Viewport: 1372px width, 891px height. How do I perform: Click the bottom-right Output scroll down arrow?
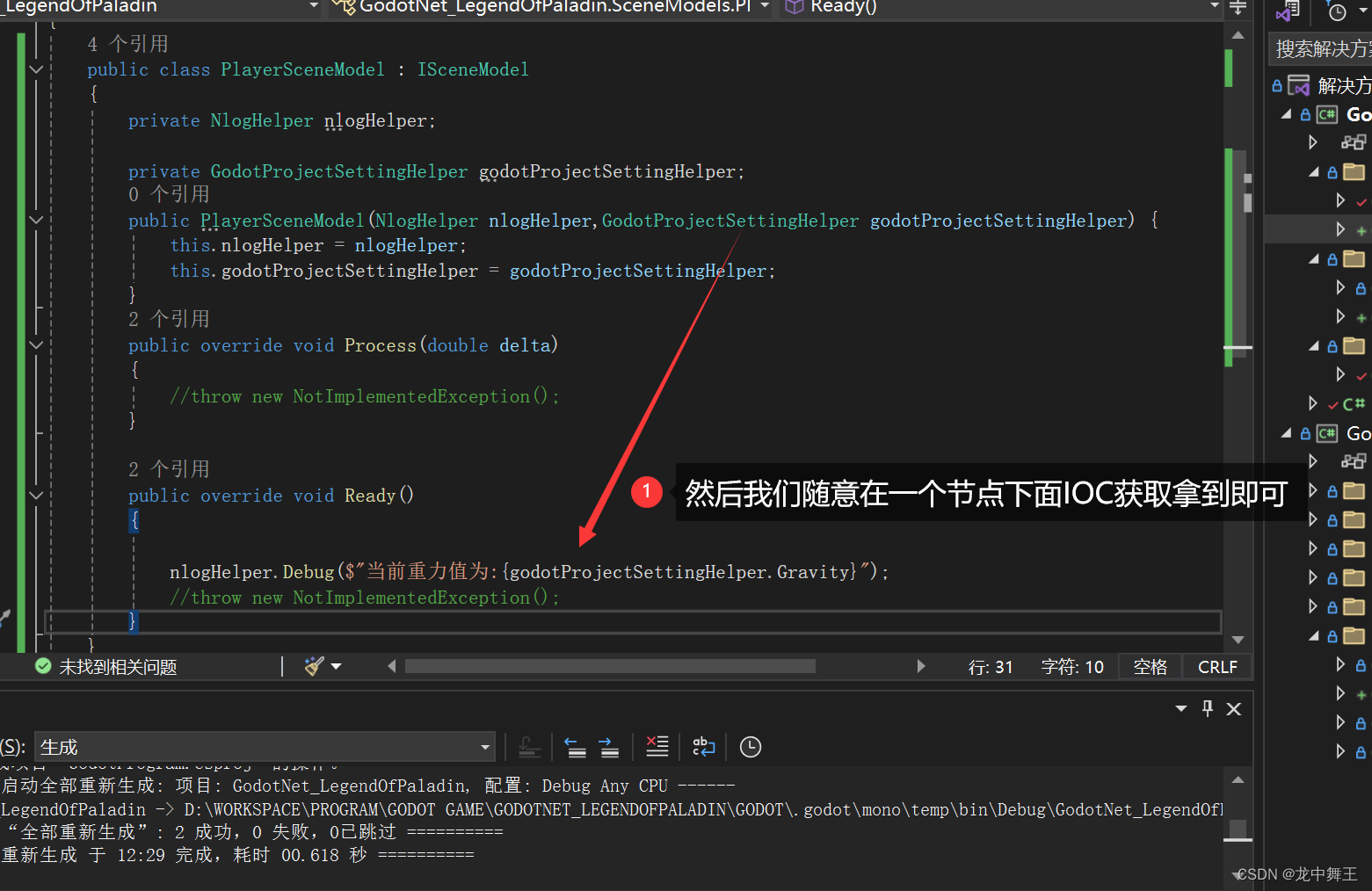click(1238, 875)
